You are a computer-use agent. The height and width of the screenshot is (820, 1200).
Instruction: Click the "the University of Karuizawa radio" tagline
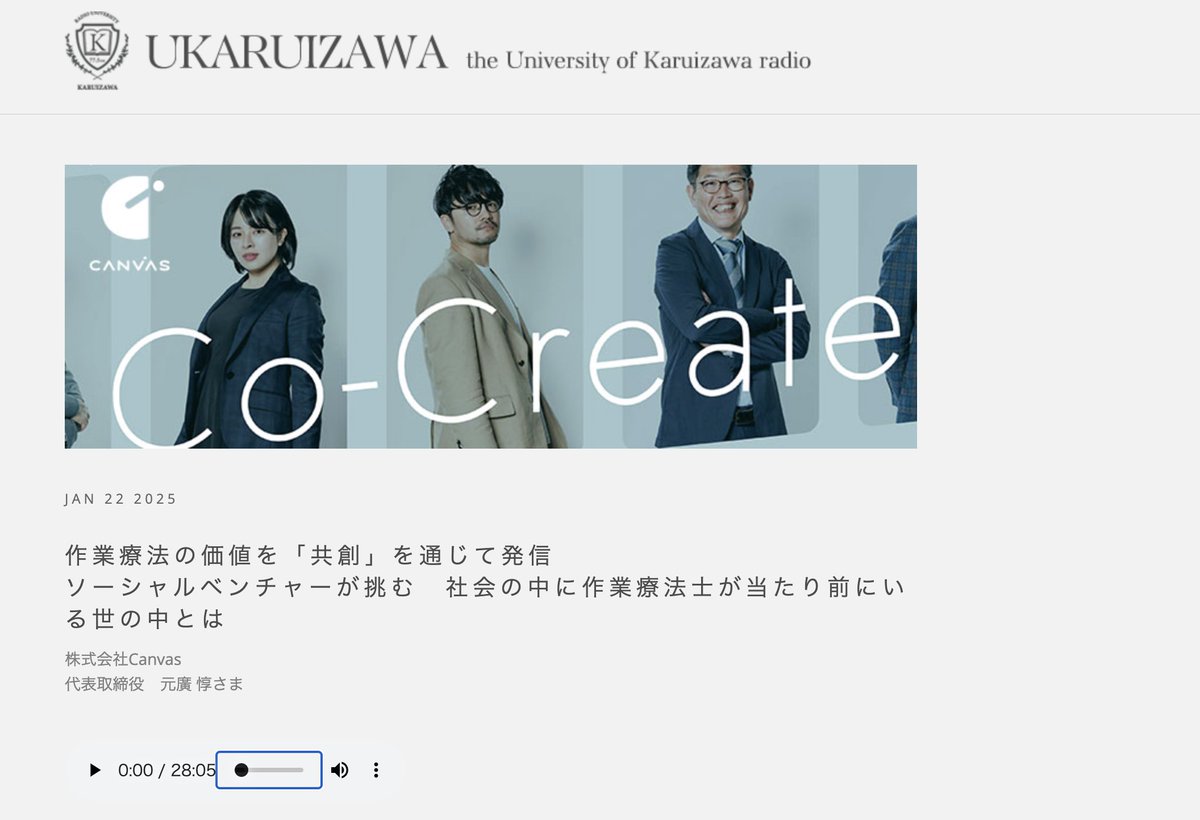[x=638, y=60]
